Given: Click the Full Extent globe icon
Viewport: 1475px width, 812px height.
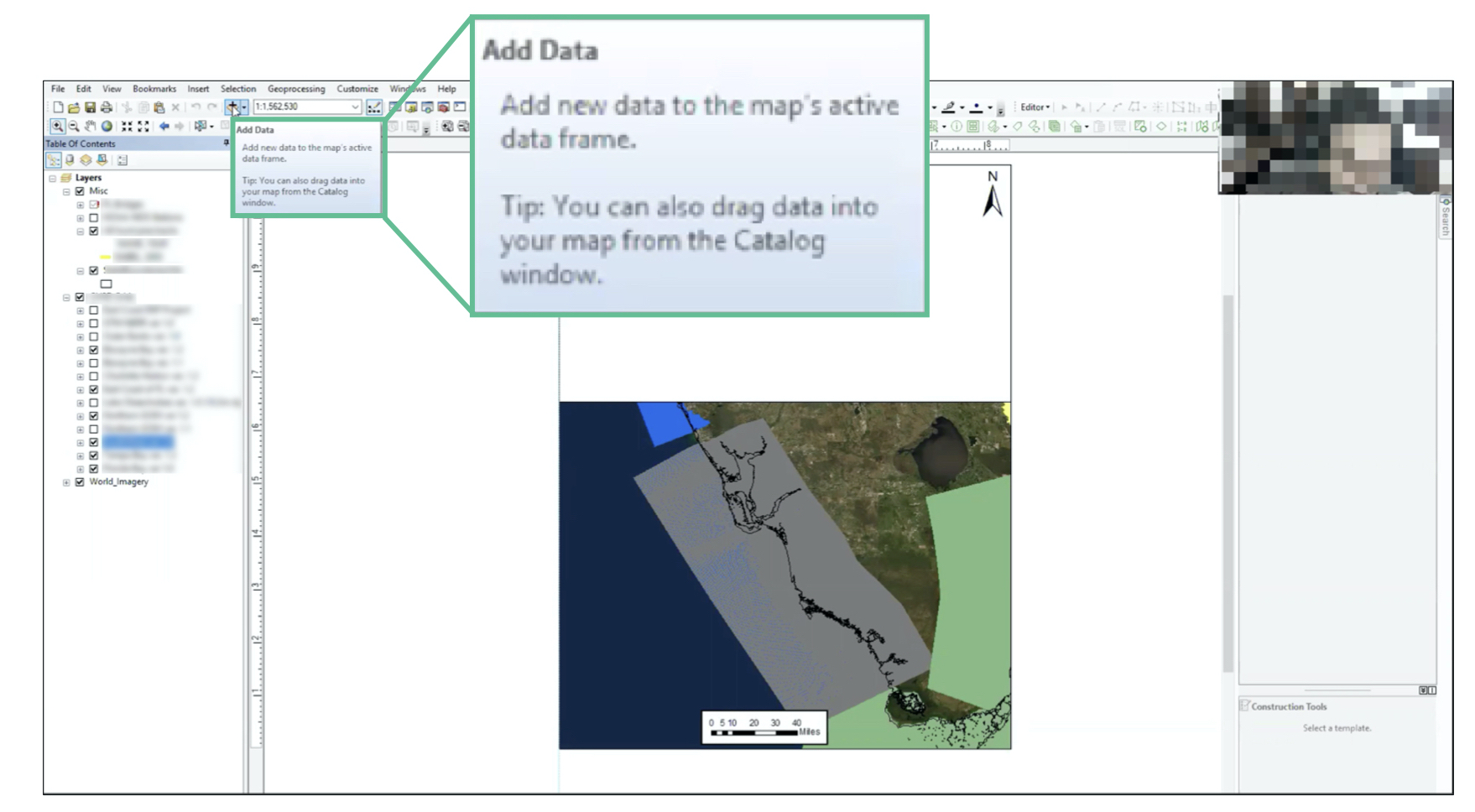Looking at the screenshot, I should click(107, 127).
